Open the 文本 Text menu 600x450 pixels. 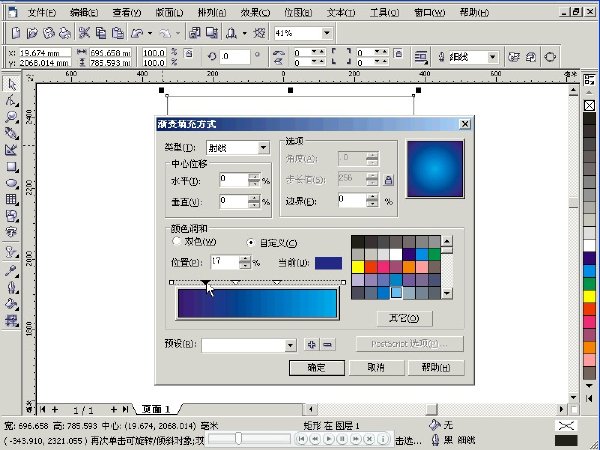point(341,13)
